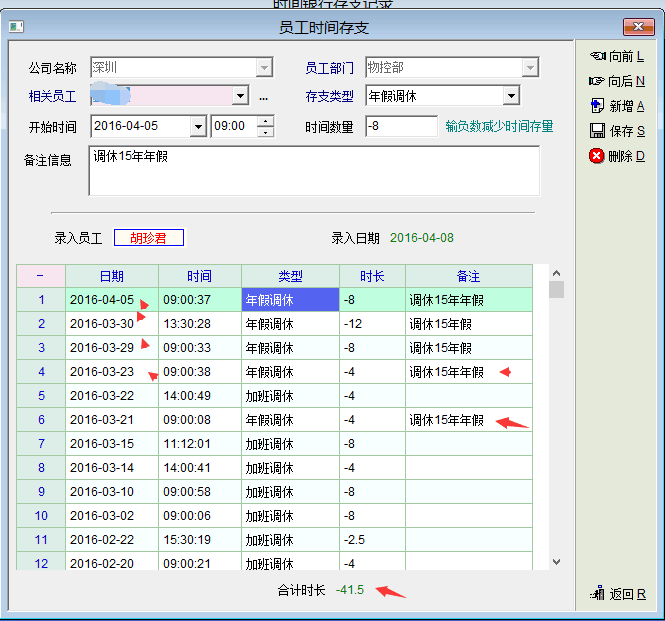Click the 保存 save disk icon
The height and width of the screenshot is (621, 665).
[597, 131]
